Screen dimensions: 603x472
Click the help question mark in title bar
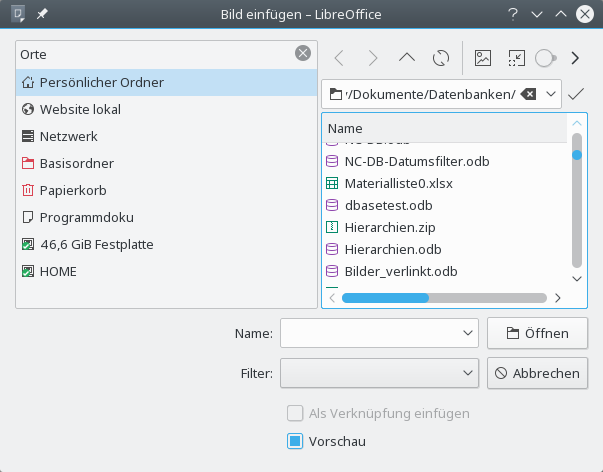[513, 14]
